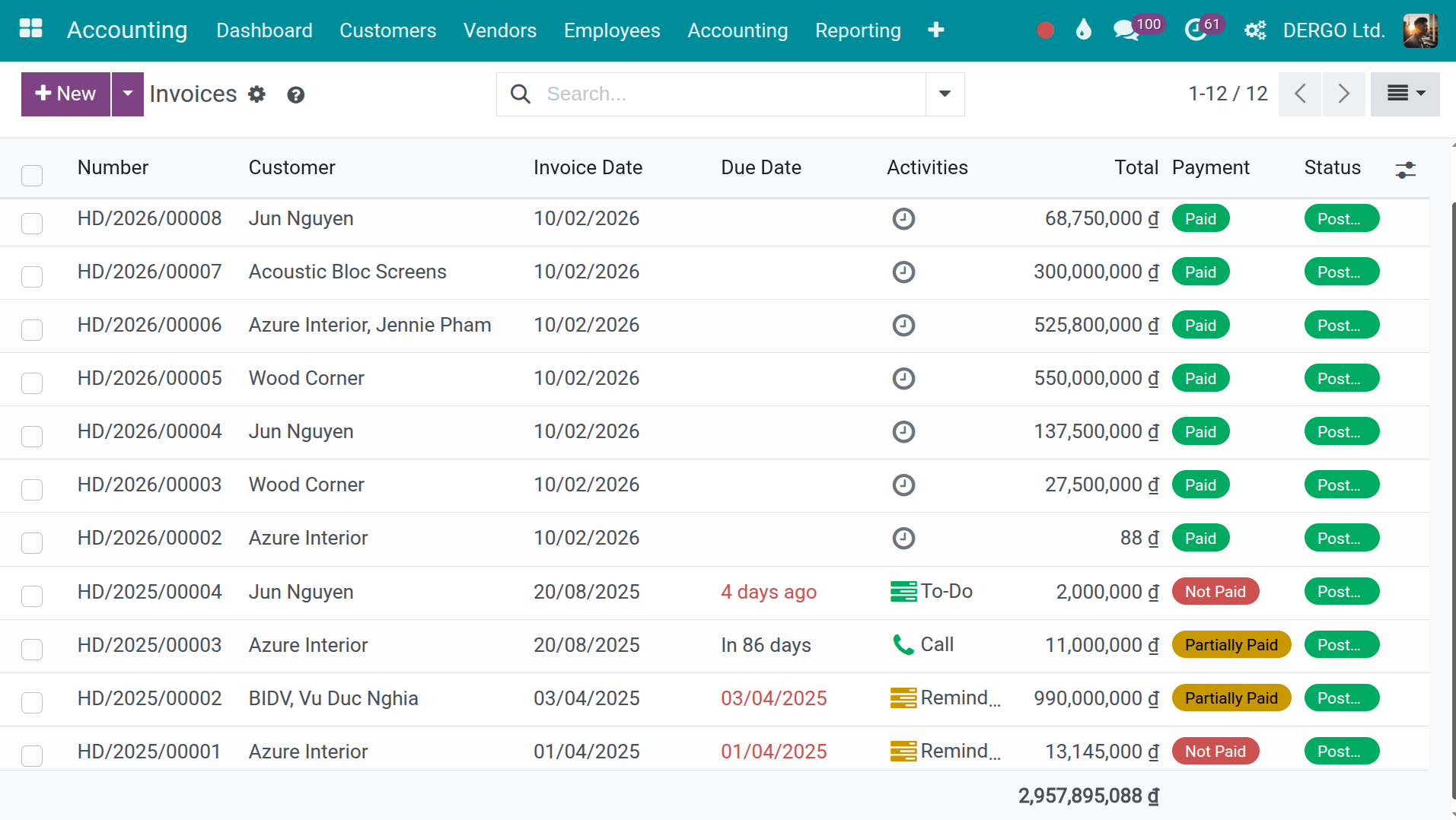
Task: Open the list view switcher dropdown
Action: (x=1404, y=94)
